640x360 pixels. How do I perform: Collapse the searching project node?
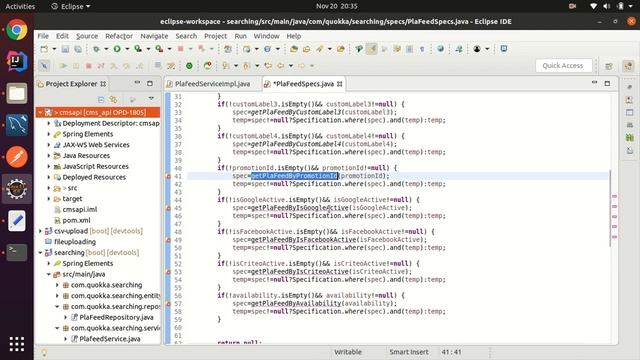click(40, 253)
